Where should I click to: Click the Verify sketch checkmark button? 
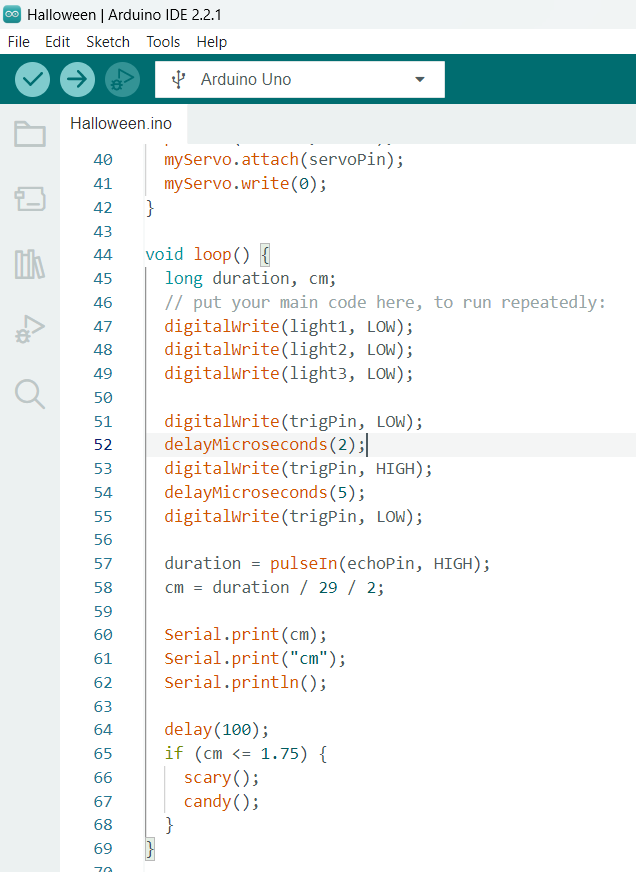point(32,80)
